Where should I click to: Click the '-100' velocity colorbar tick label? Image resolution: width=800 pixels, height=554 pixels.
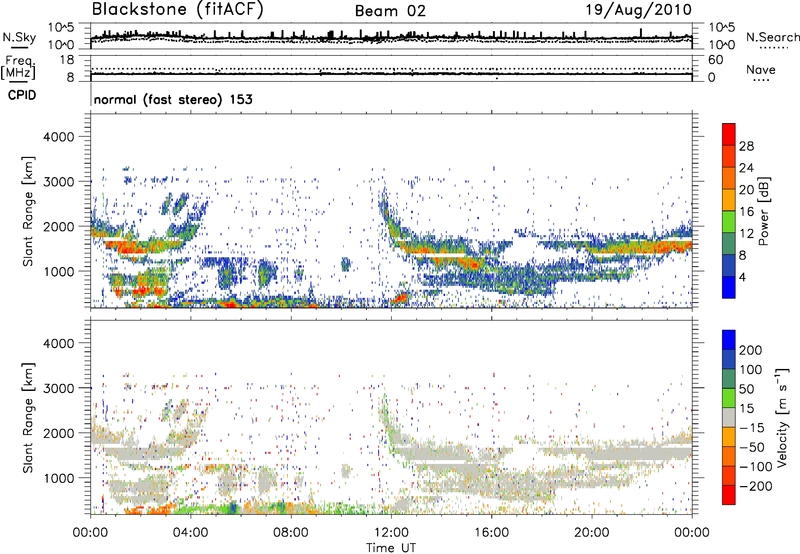click(756, 467)
